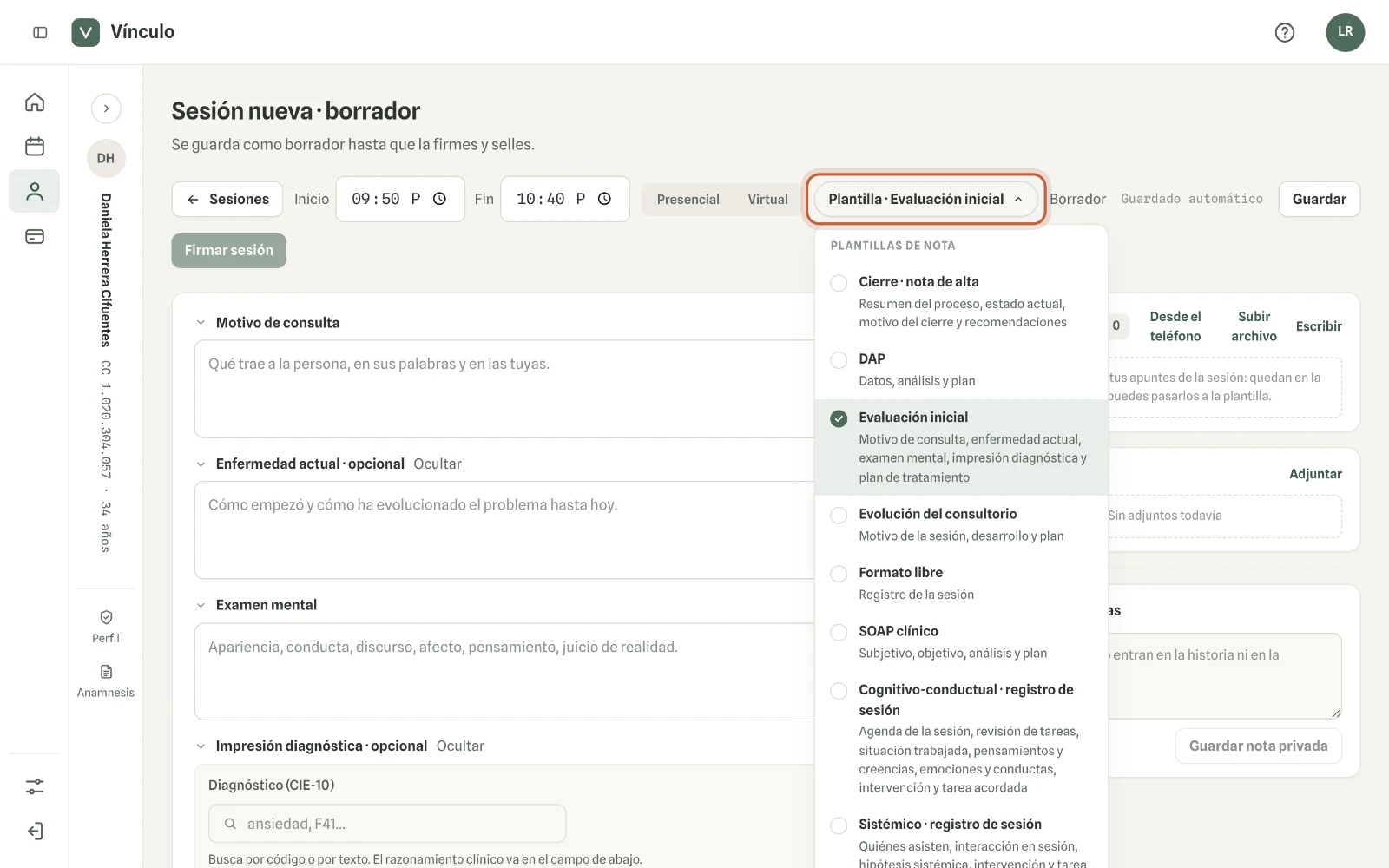Collapse the Enfermedad actual section chevron

201,464
